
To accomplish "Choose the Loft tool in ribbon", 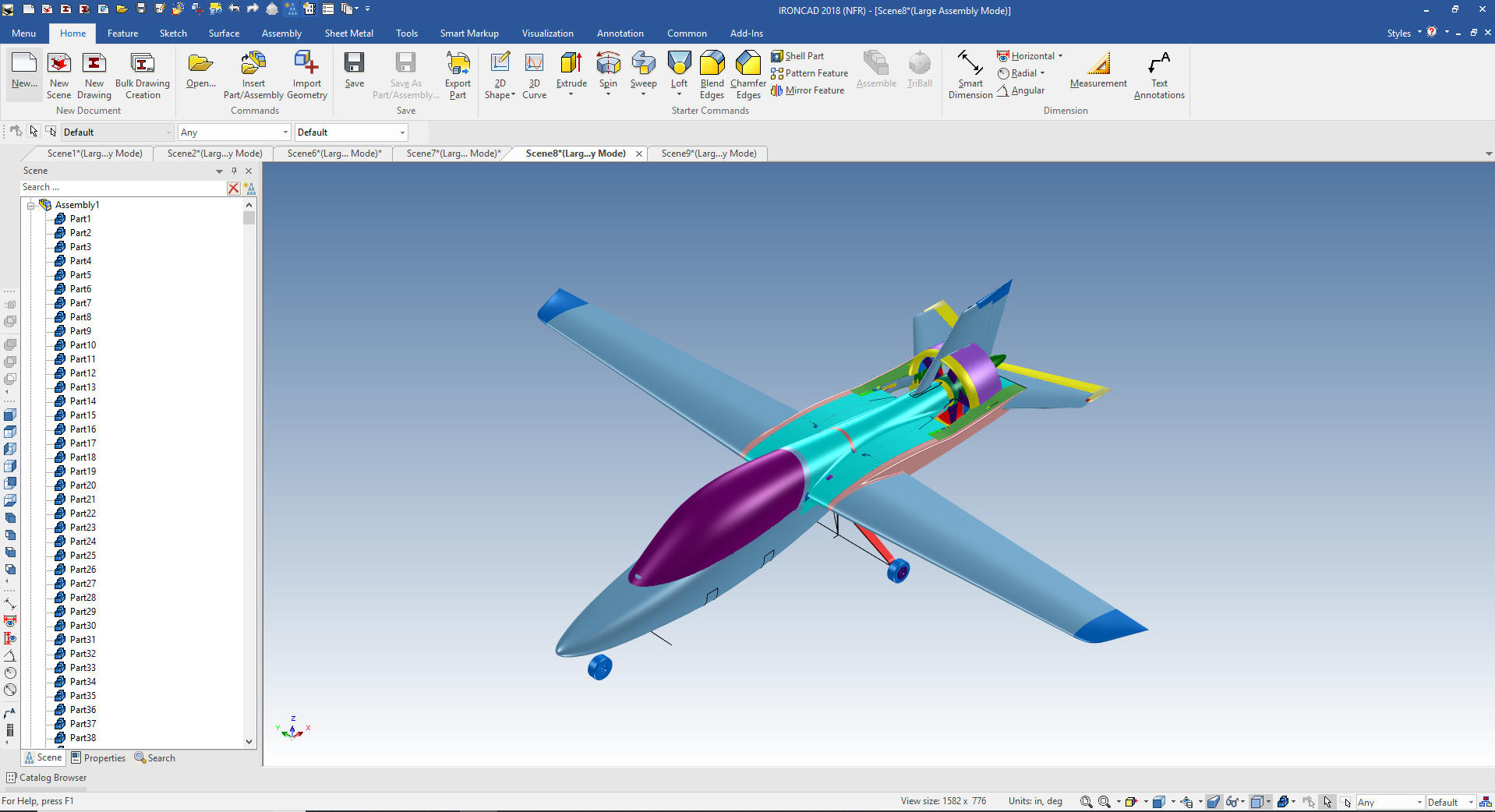I will pyautogui.click(x=679, y=64).
